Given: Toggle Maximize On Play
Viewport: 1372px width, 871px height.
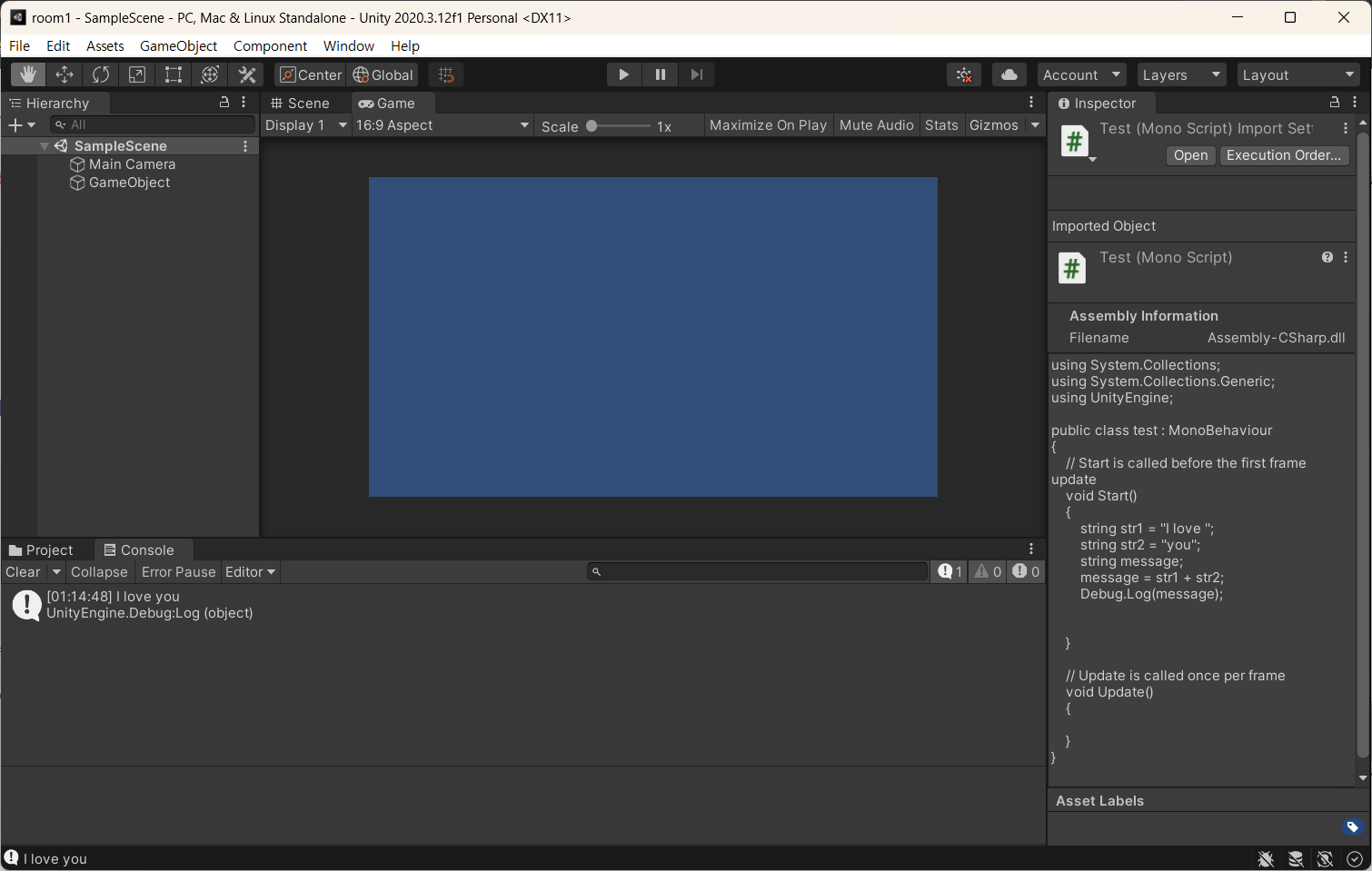Looking at the screenshot, I should [768, 125].
